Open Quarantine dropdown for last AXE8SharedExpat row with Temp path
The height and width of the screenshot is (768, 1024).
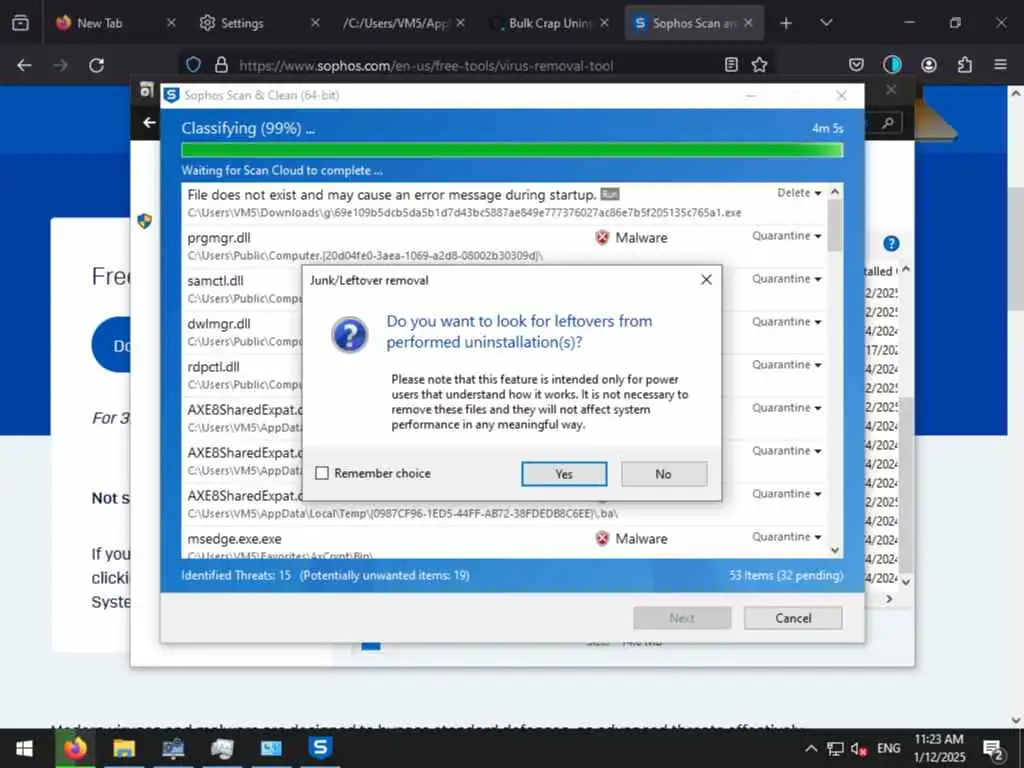coord(786,494)
